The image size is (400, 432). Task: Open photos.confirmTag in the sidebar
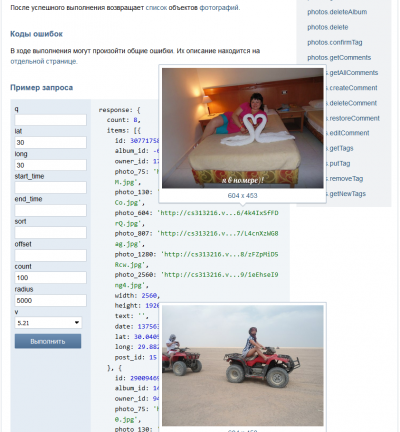[335, 42]
